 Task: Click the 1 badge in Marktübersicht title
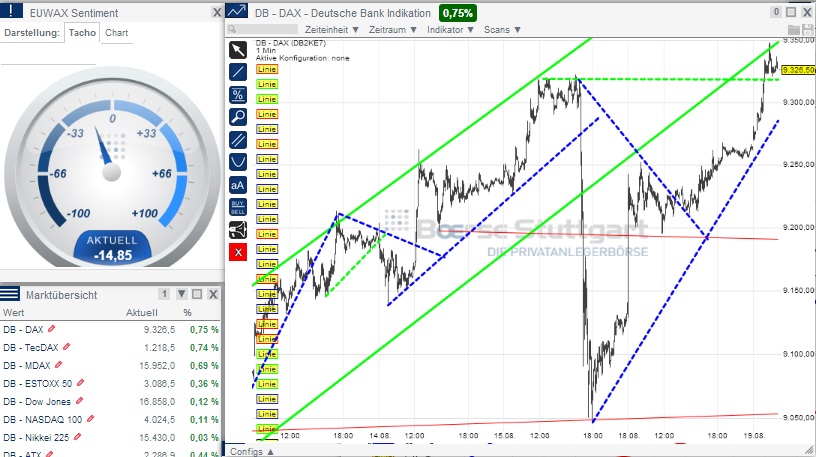[164, 294]
